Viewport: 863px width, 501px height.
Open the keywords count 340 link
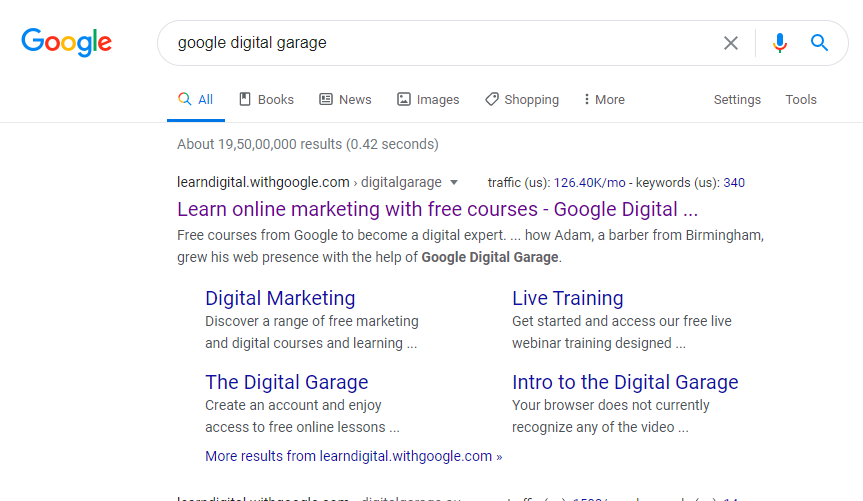[734, 183]
